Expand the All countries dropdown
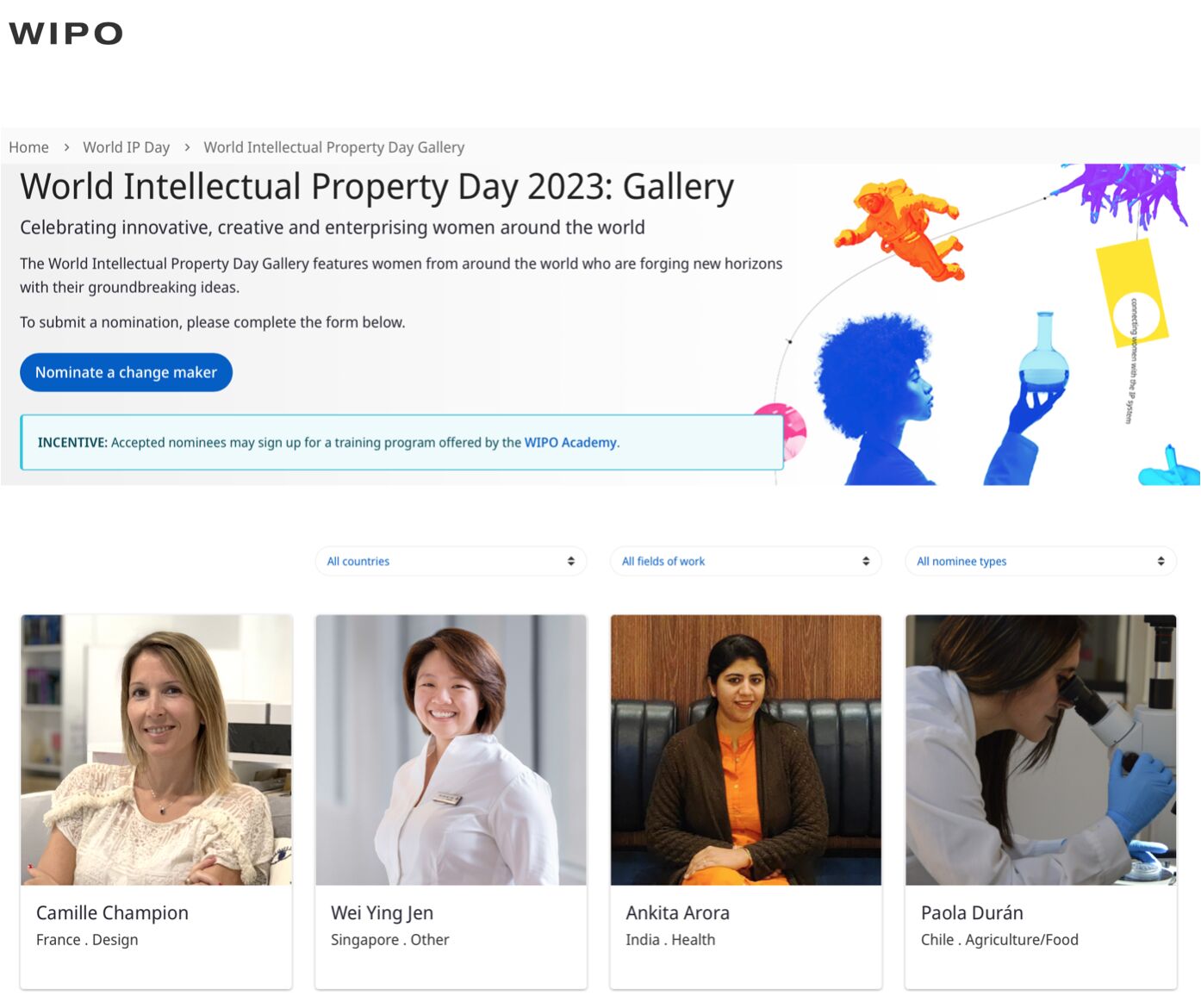This screenshot has height=1008, width=1201. click(x=451, y=561)
